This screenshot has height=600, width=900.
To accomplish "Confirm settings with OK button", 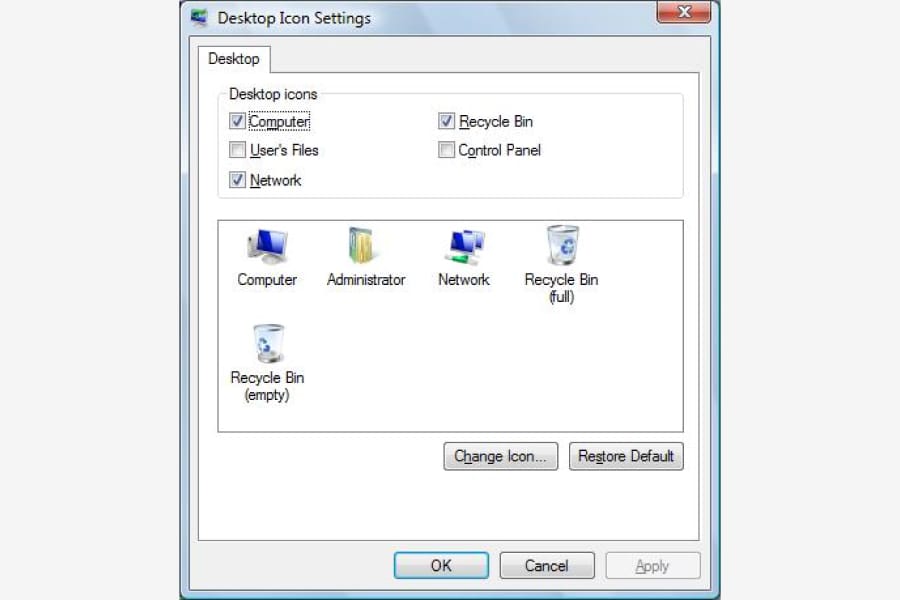I will tap(441, 566).
